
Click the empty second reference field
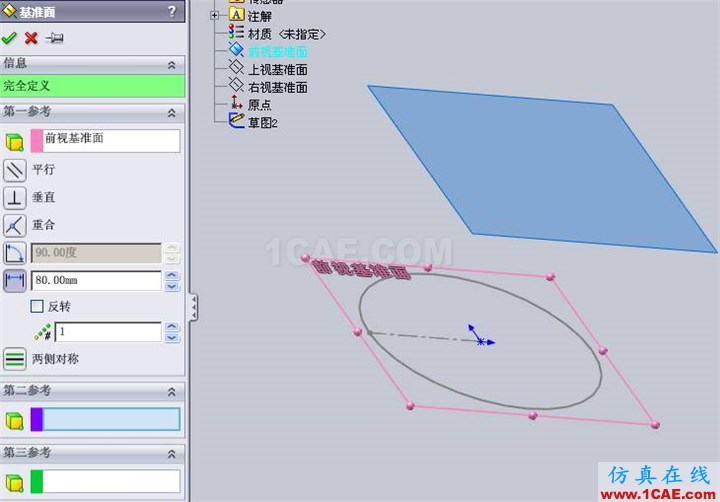pyautogui.click(x=112, y=419)
